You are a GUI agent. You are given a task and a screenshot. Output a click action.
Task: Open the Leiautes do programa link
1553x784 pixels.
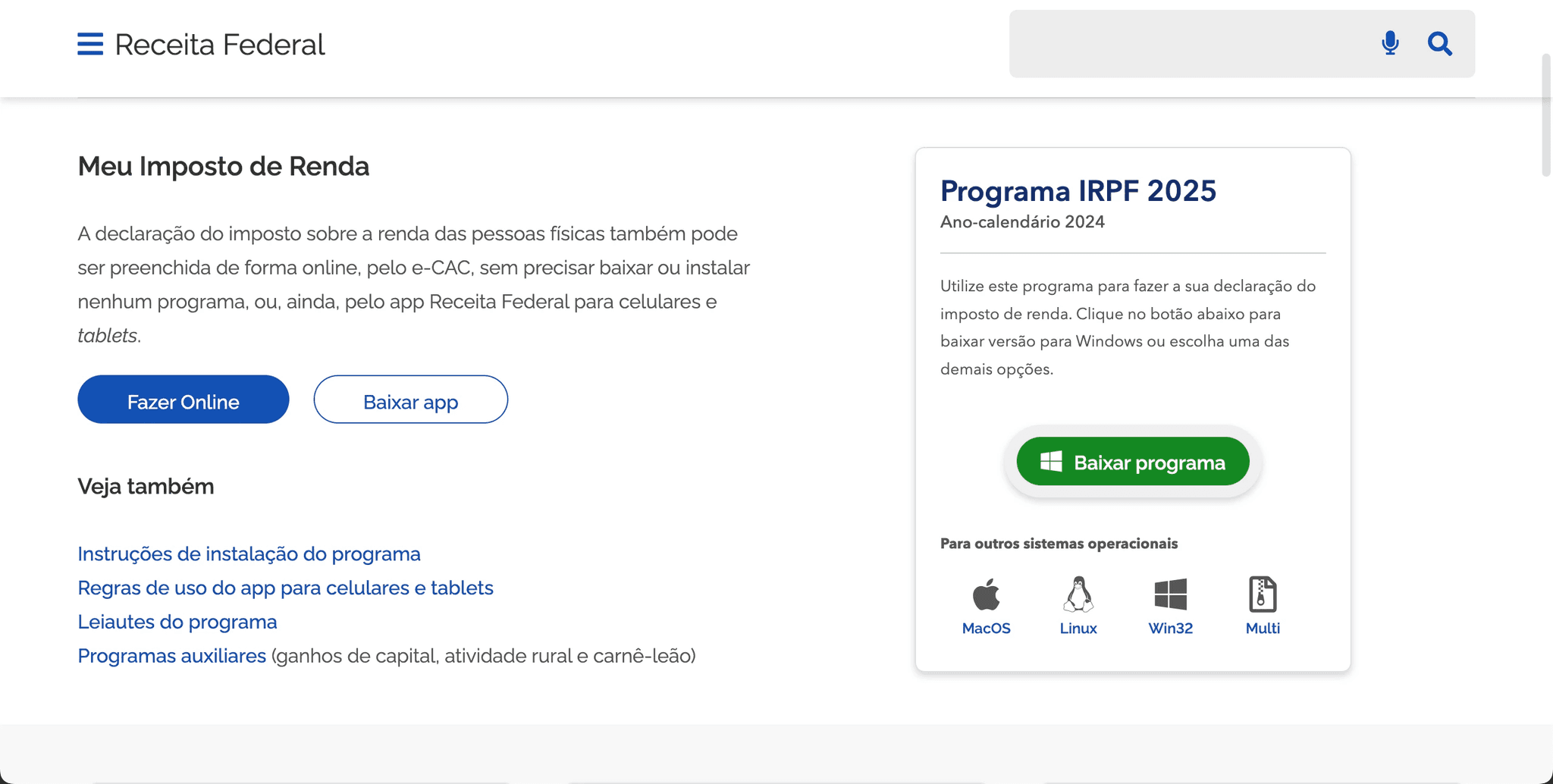point(177,621)
